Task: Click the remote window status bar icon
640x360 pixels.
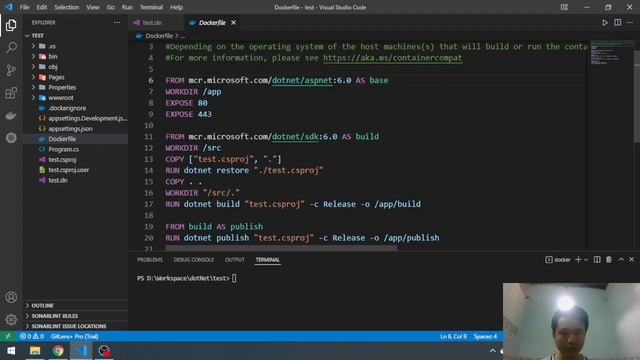Action: [x=8, y=336]
